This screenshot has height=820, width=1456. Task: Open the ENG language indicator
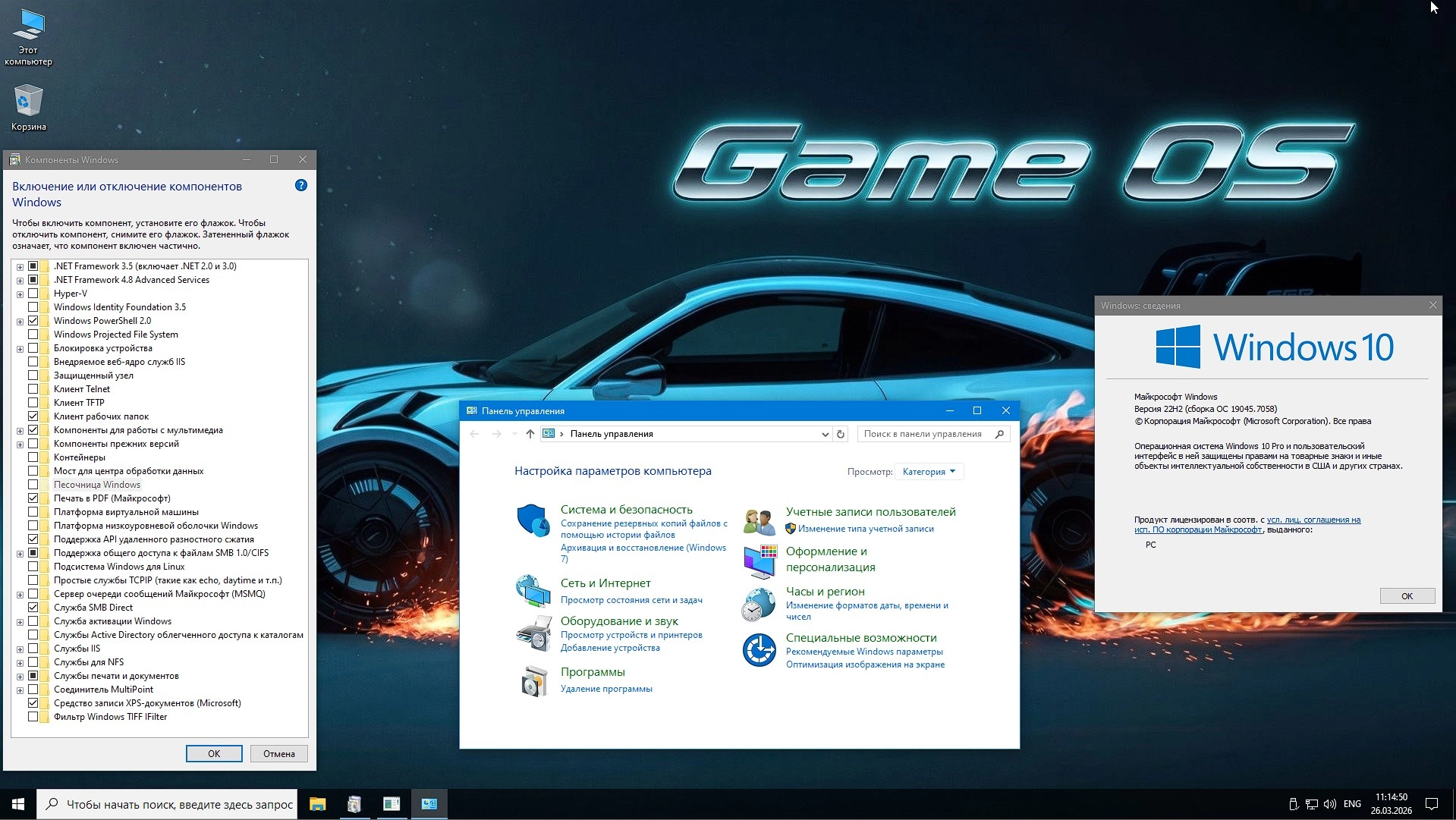pos(1352,804)
